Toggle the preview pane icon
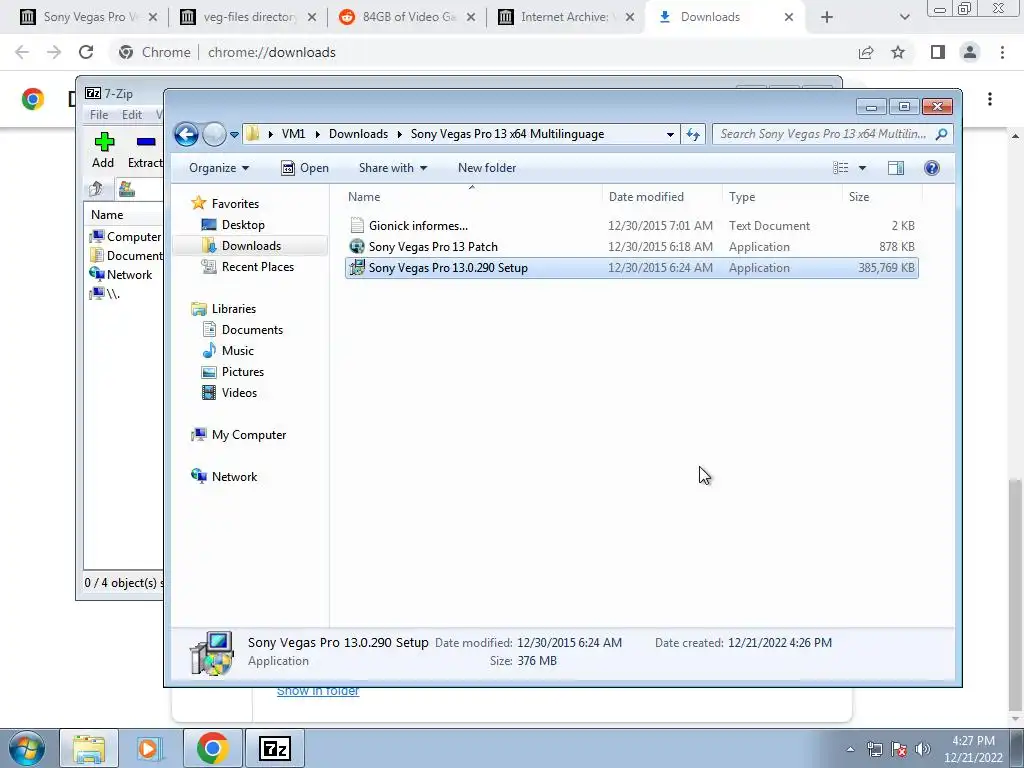This screenshot has width=1024, height=768. tap(896, 168)
